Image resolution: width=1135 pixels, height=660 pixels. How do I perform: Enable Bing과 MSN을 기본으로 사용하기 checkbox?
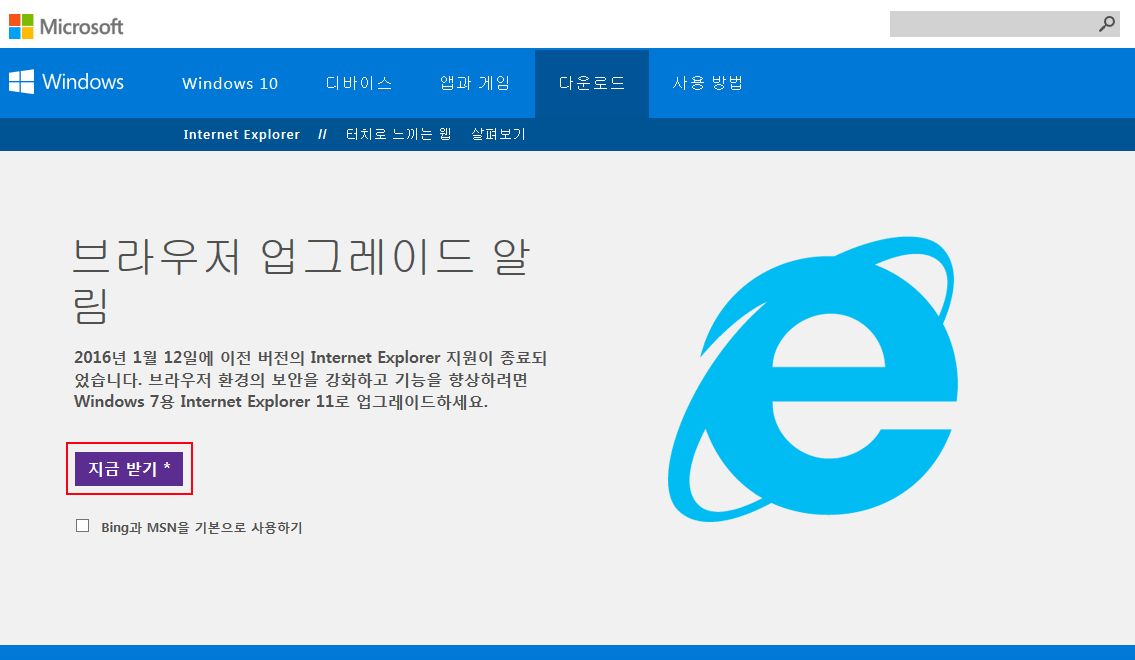83,525
